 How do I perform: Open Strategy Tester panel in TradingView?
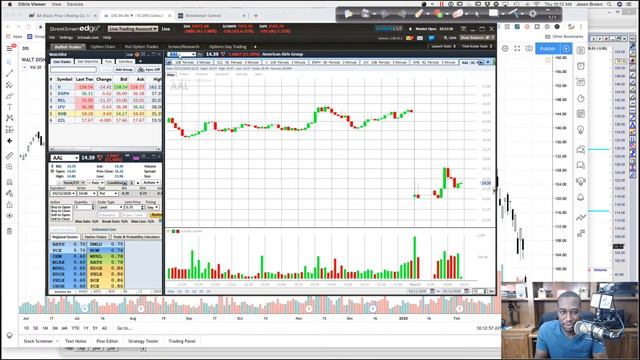coord(143,341)
